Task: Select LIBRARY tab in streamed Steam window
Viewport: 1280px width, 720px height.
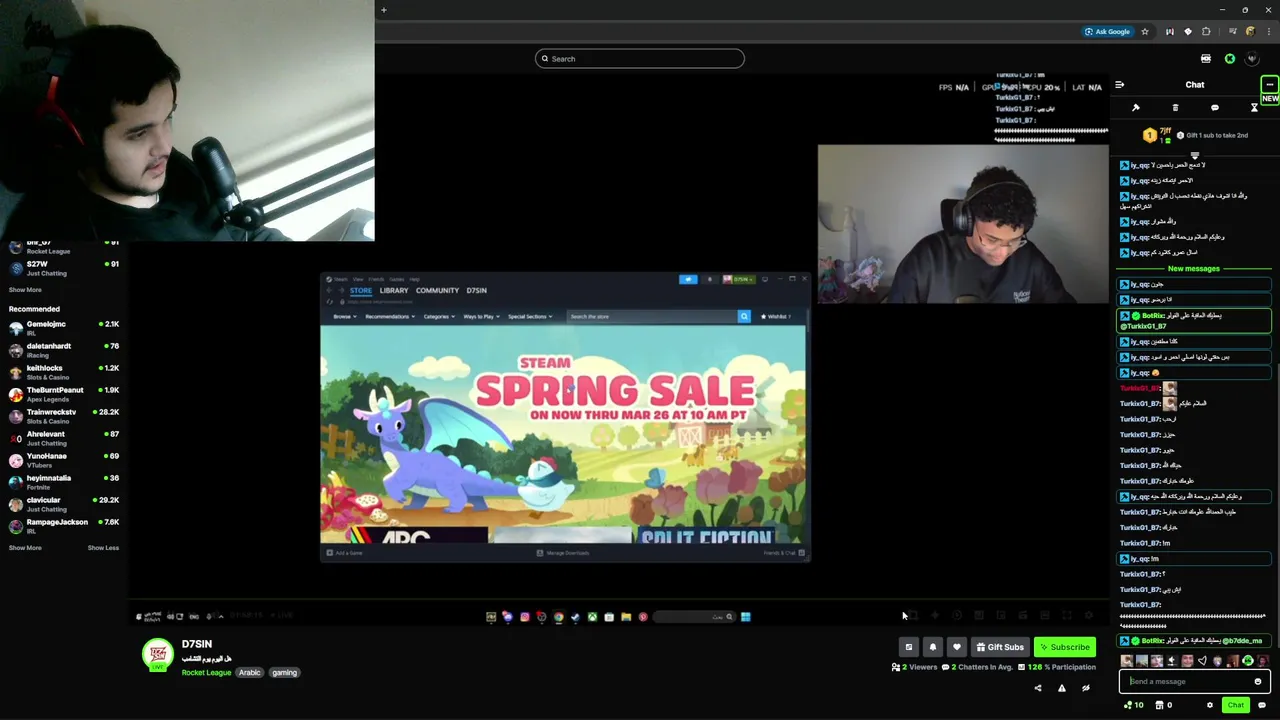Action: [x=393, y=291]
